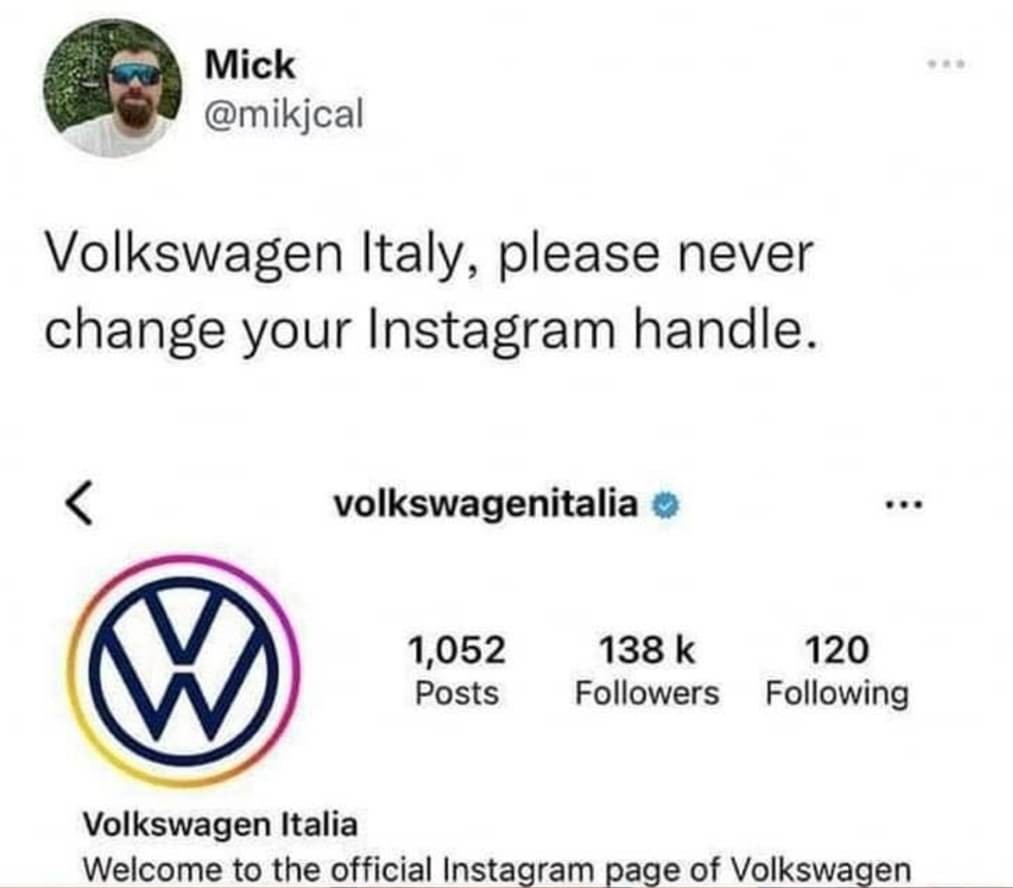
Task: Click the Posts label
Action: point(457,693)
